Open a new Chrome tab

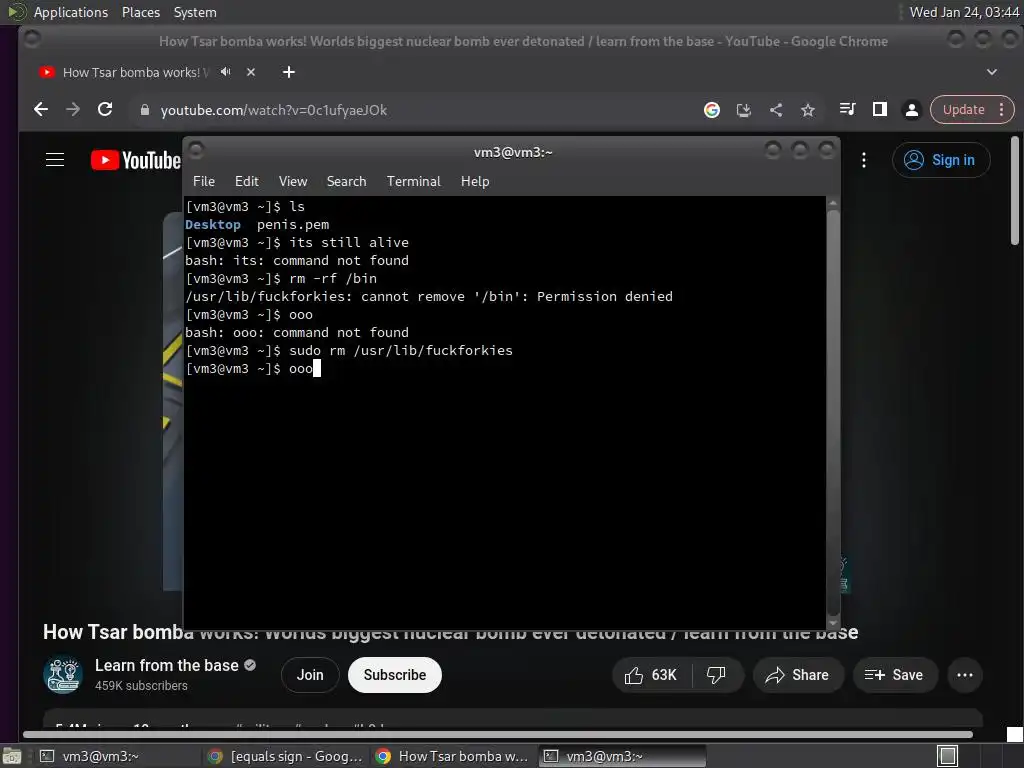click(289, 72)
